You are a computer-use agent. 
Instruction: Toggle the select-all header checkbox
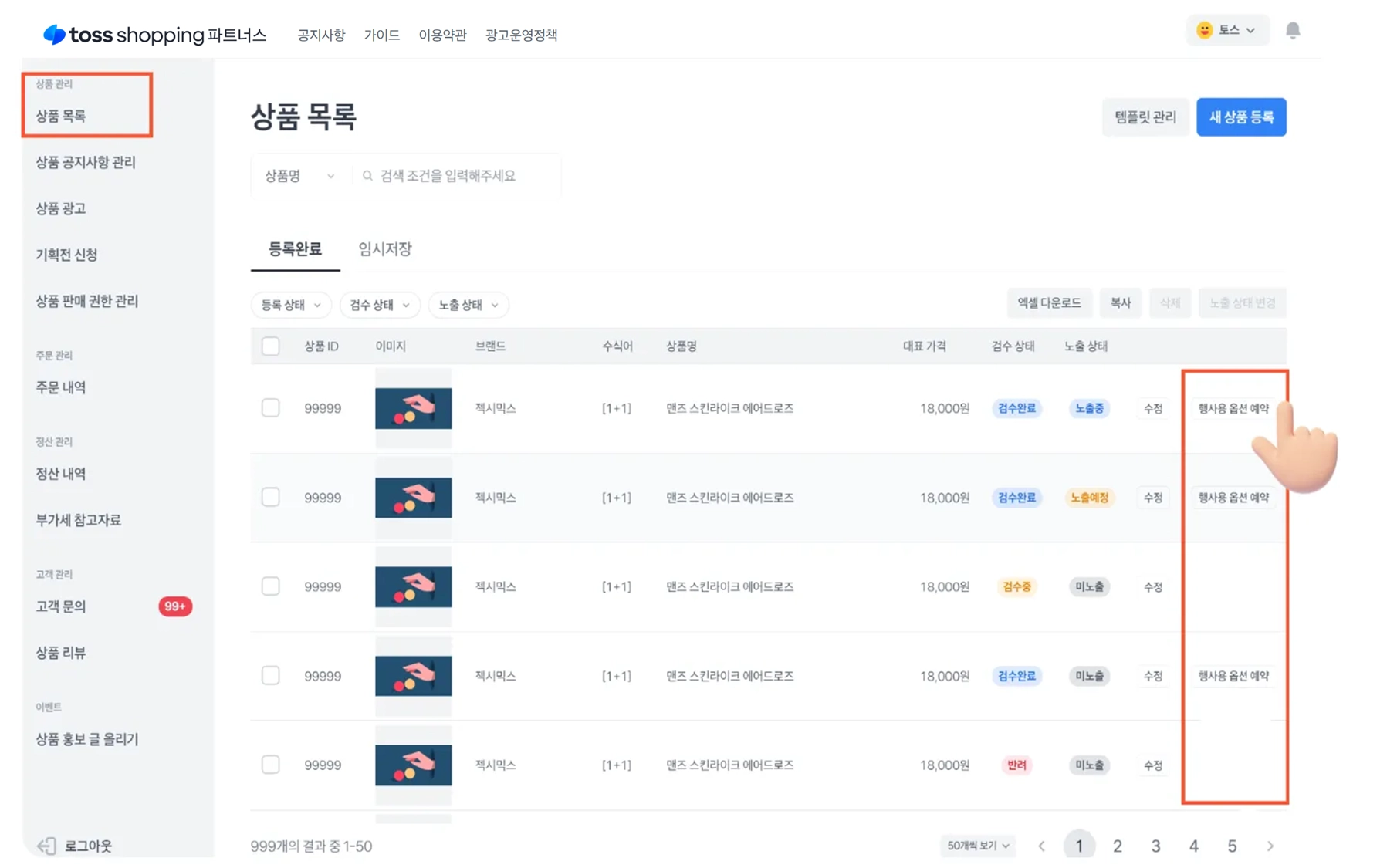click(x=270, y=346)
